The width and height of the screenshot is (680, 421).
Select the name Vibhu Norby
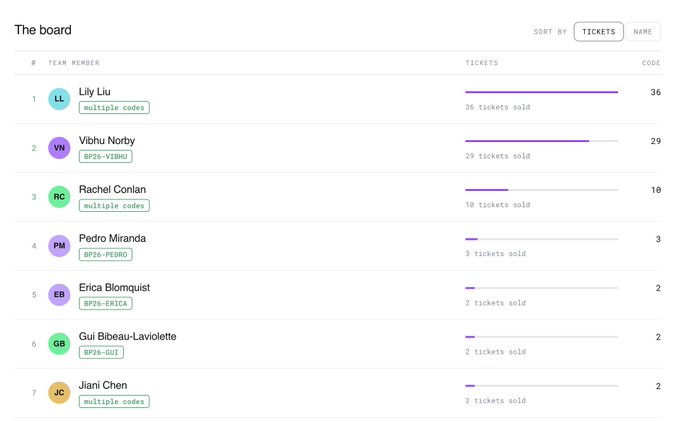107,140
